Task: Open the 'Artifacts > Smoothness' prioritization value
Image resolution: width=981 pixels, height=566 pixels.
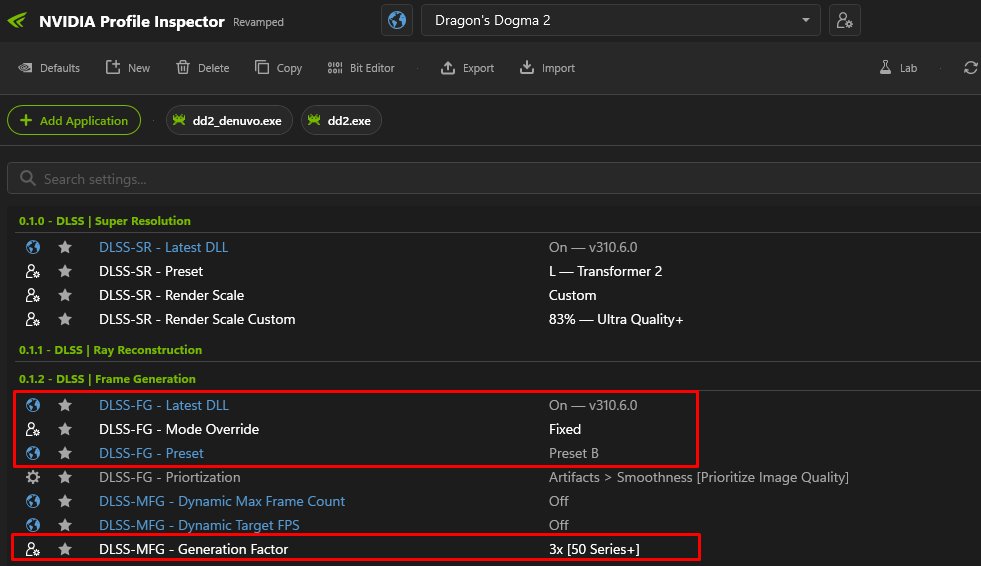Action: pyautogui.click(x=699, y=477)
